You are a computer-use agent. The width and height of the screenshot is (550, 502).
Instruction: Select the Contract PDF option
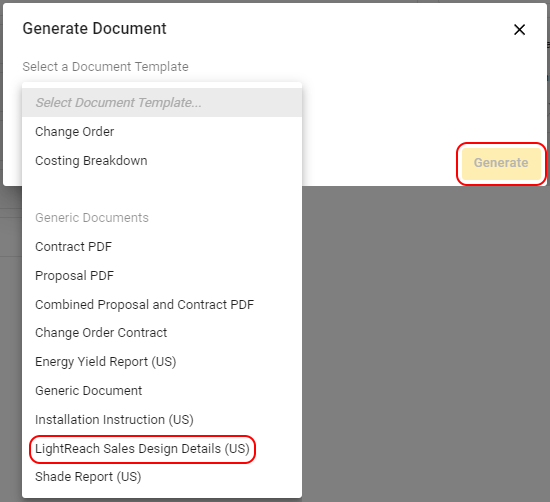[162, 247]
